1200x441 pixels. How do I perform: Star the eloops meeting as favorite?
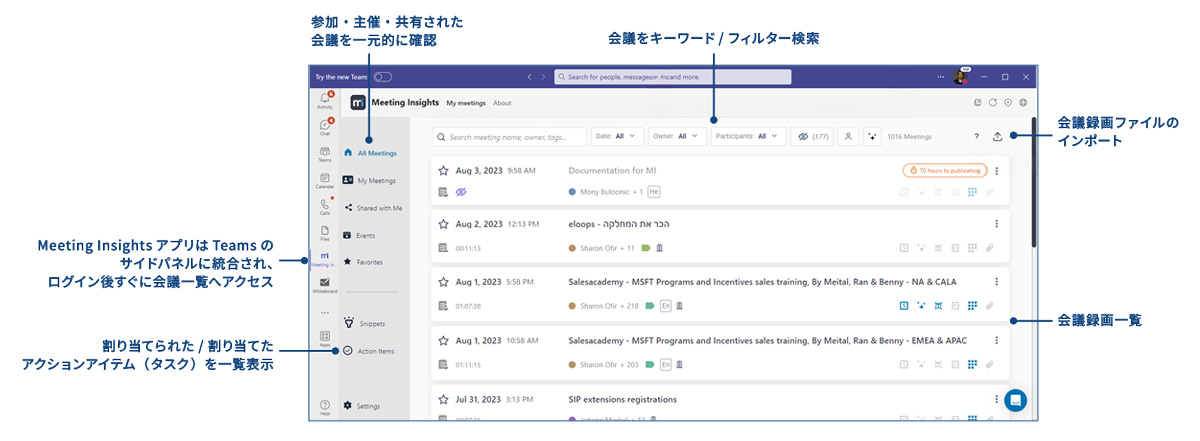[x=444, y=224]
